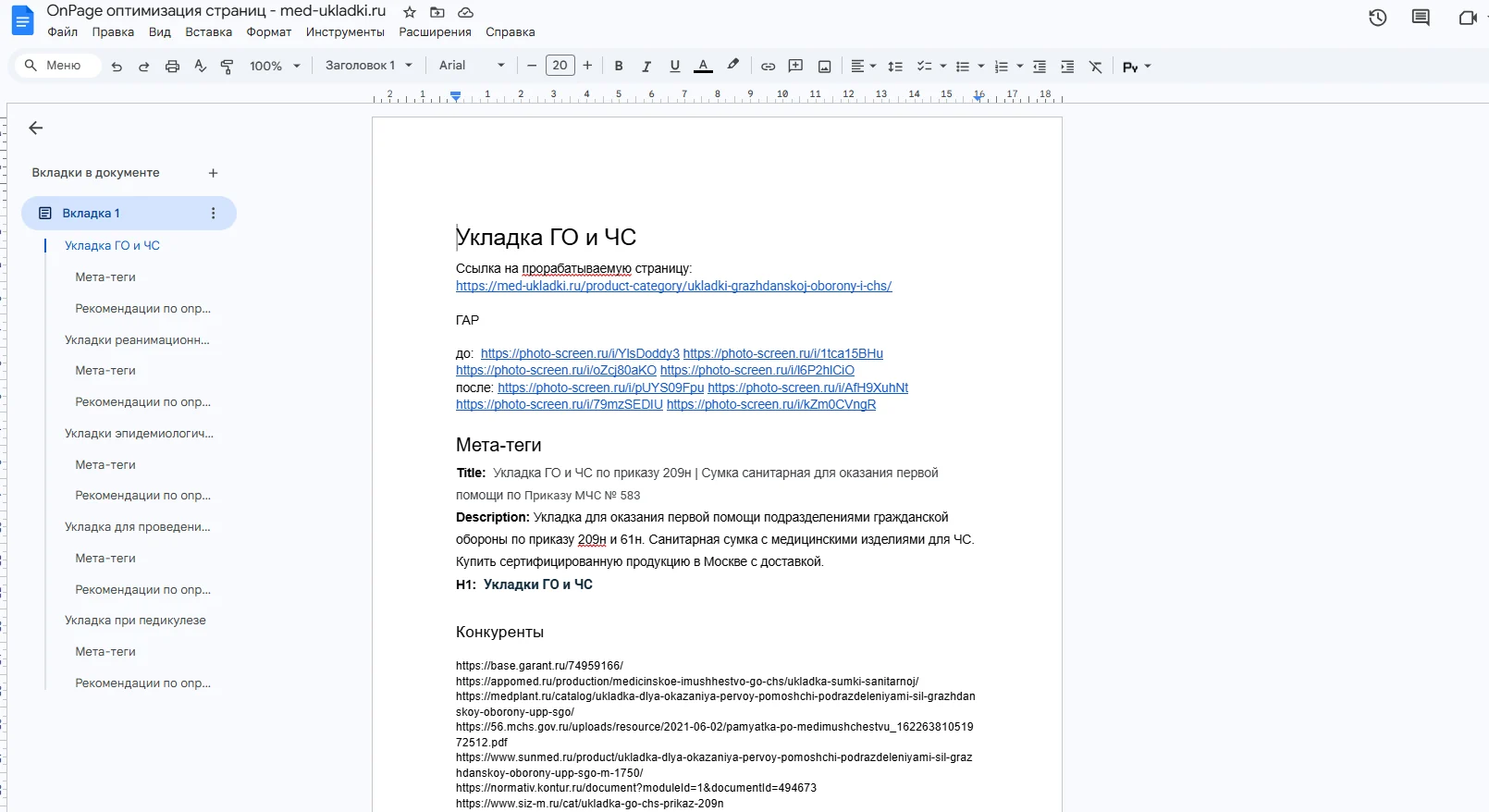
Task: Open version history clock icon
Action: (x=1377, y=18)
